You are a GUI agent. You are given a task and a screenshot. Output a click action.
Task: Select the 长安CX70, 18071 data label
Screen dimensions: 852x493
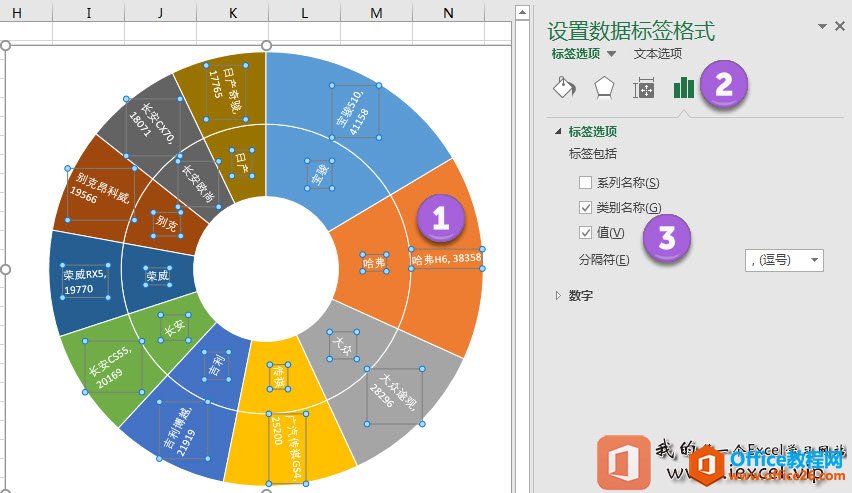(x=153, y=128)
